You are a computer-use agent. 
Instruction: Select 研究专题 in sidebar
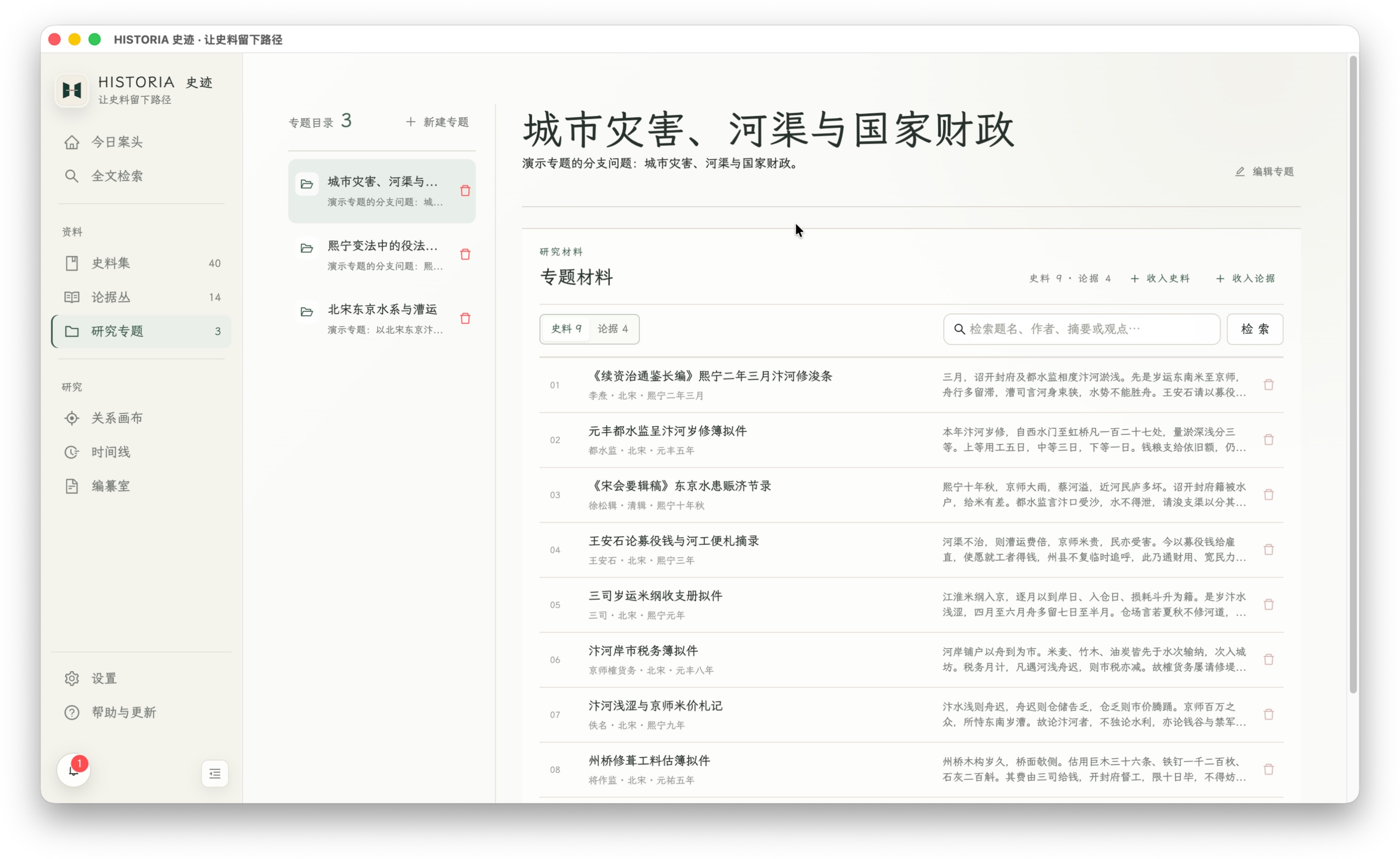click(x=141, y=331)
